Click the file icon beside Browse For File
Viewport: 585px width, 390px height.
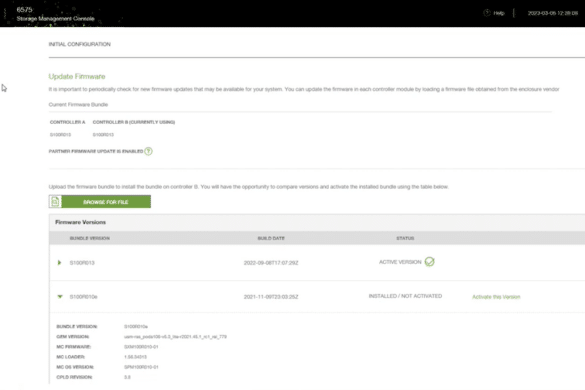pos(55,202)
